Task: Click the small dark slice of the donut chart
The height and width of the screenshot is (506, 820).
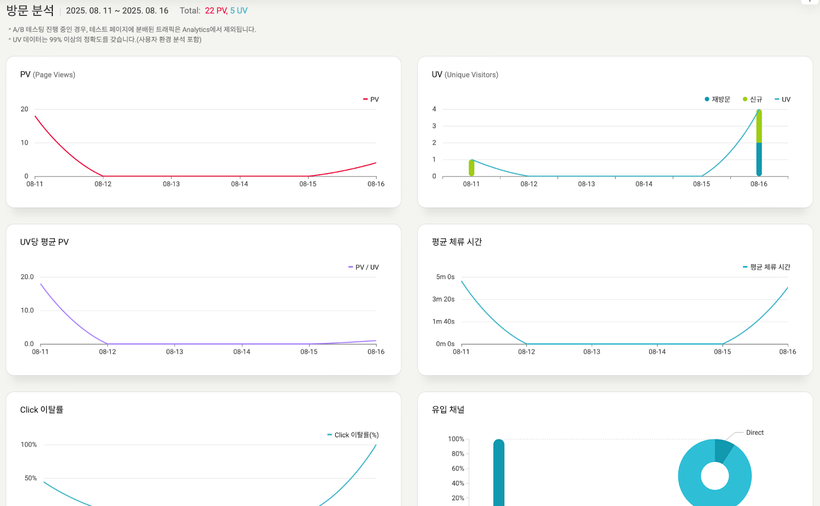Action: [724, 450]
